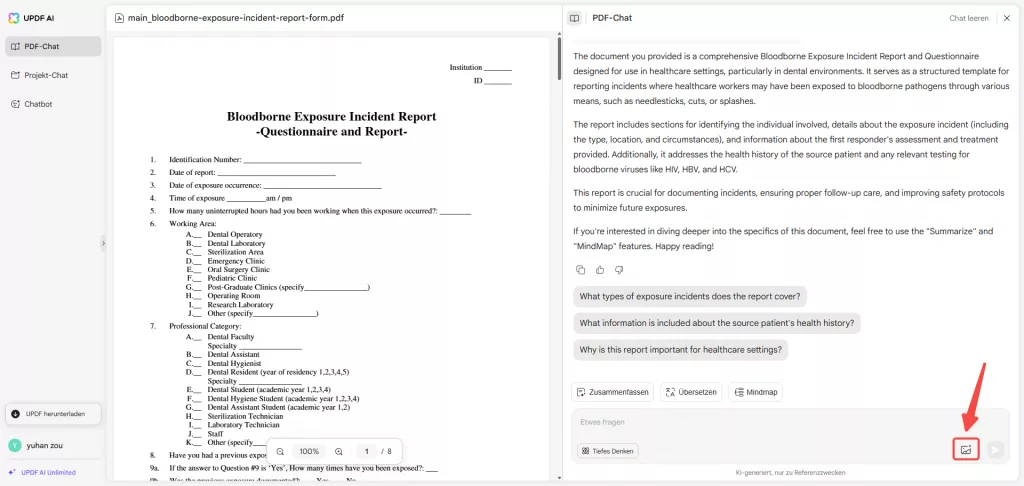This screenshot has width=1024, height=486.
Task: Click the Zusammenfassen button
Action: [613, 392]
